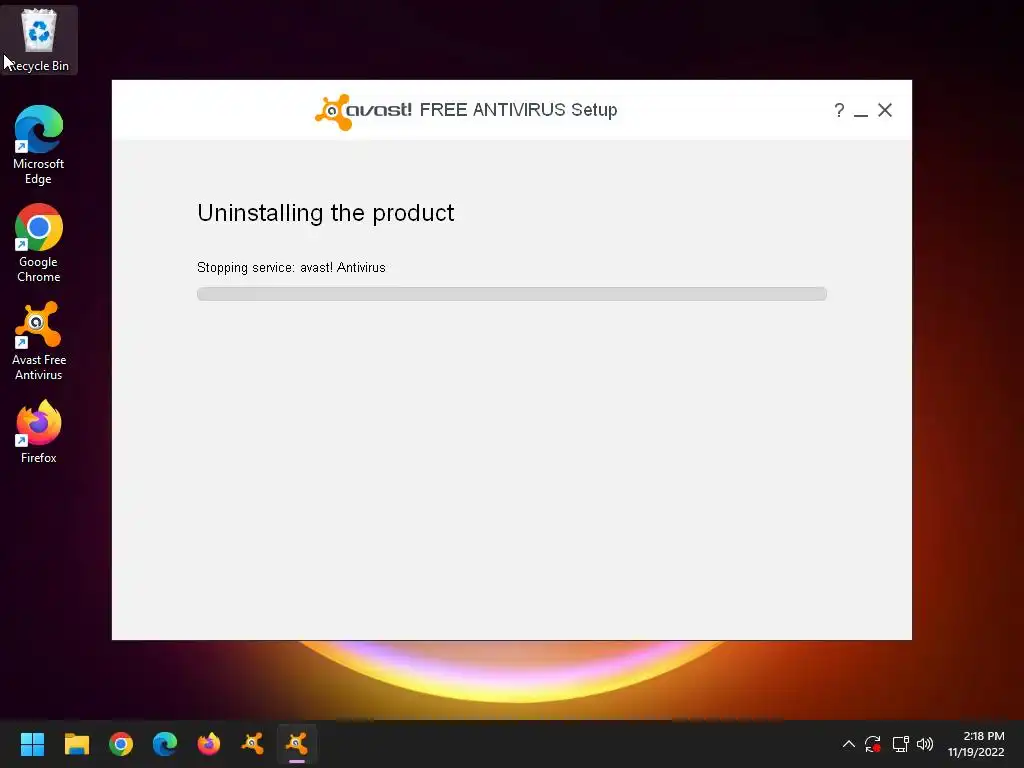Click the help question mark in Avast Setup

pyautogui.click(x=839, y=110)
